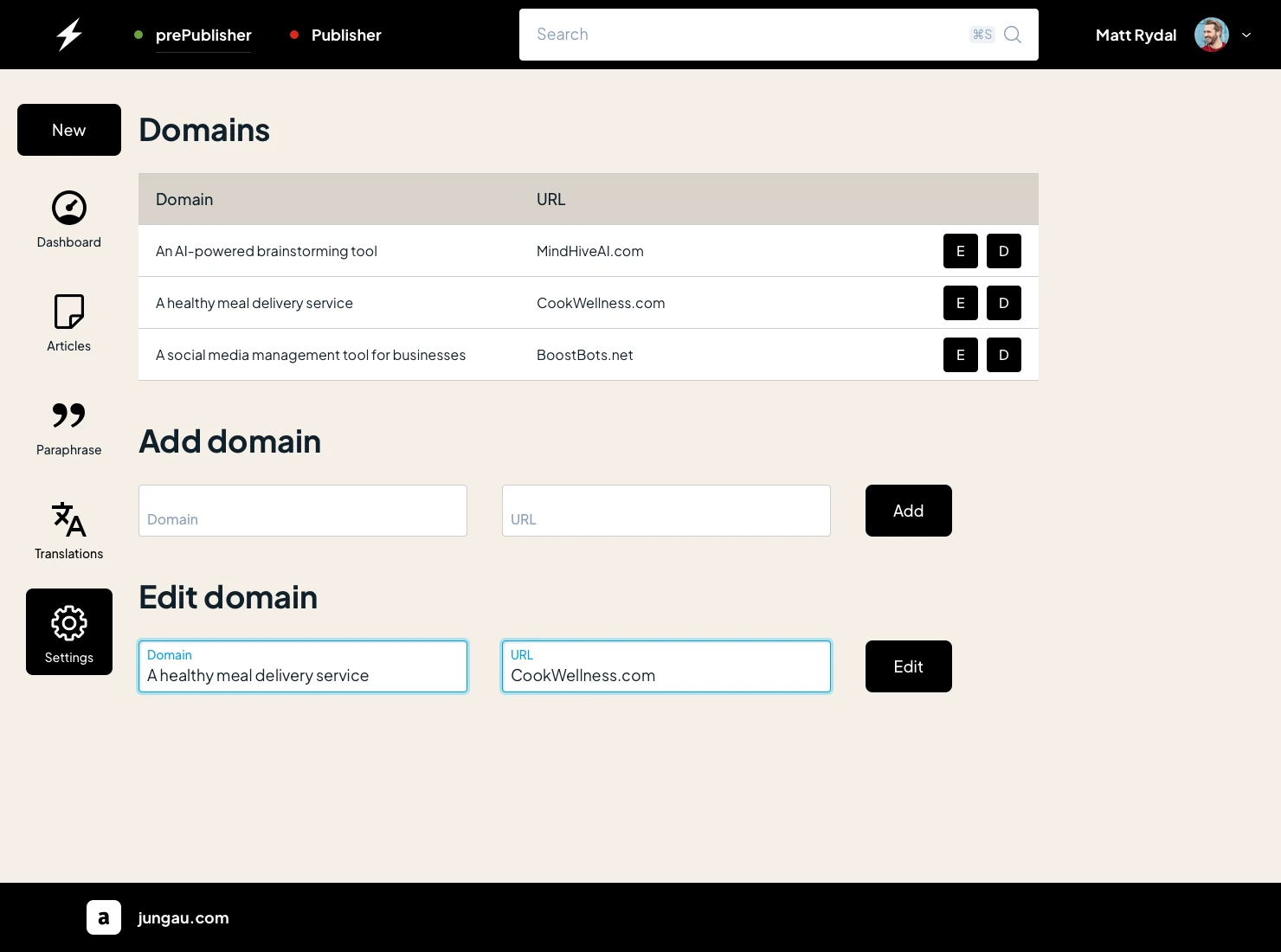Click Matt Rydal's profile avatar
1281x952 pixels.
coord(1211,35)
